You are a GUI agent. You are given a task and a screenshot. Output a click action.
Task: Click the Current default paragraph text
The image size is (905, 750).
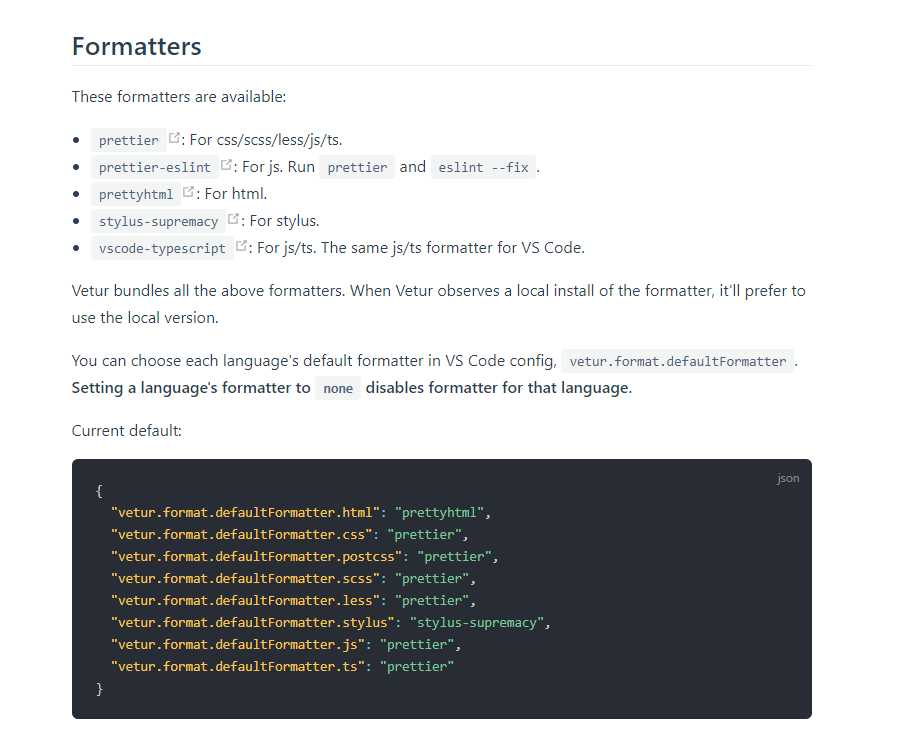point(126,431)
